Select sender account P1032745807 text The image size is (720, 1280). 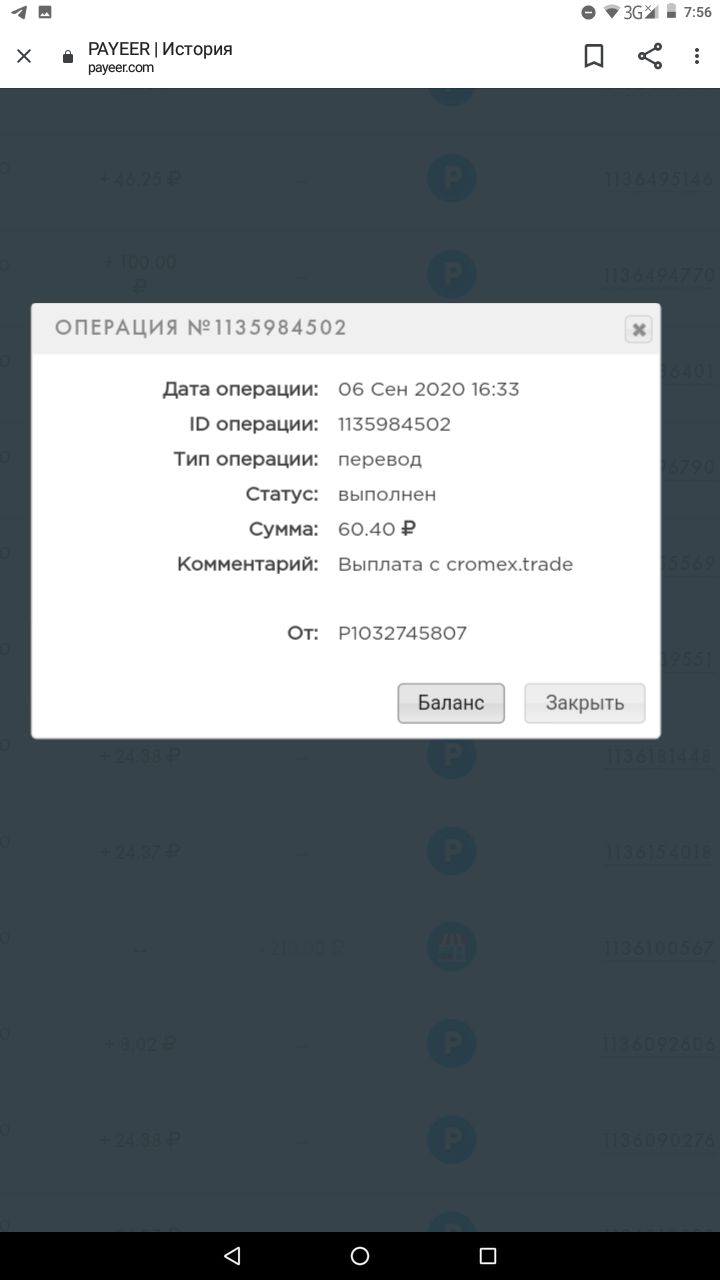[x=402, y=633]
